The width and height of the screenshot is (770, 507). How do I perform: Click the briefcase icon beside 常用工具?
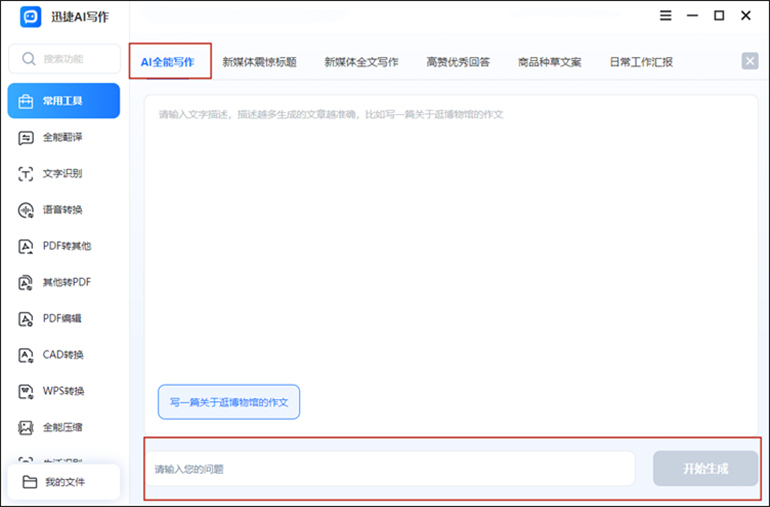click(x=25, y=101)
